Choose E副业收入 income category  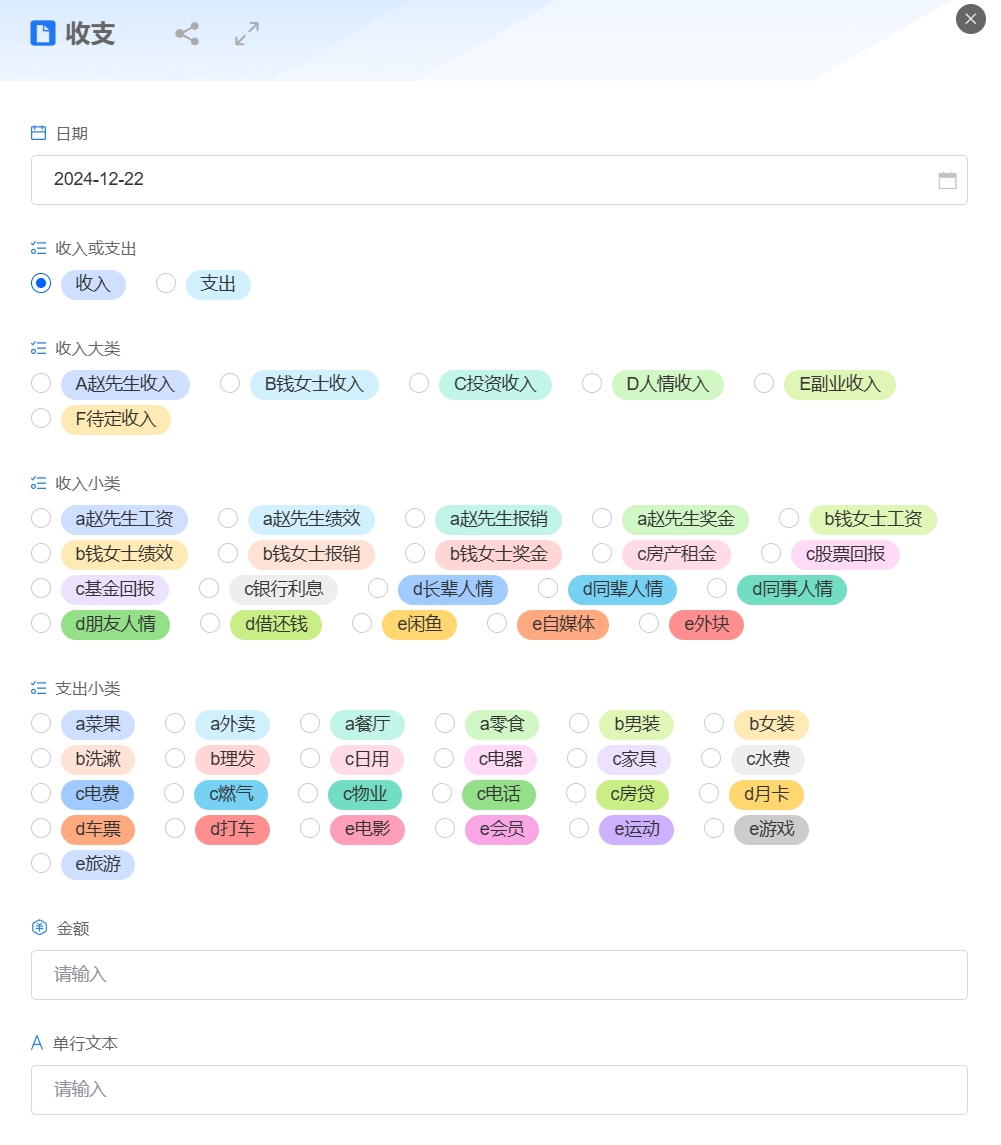tap(764, 384)
